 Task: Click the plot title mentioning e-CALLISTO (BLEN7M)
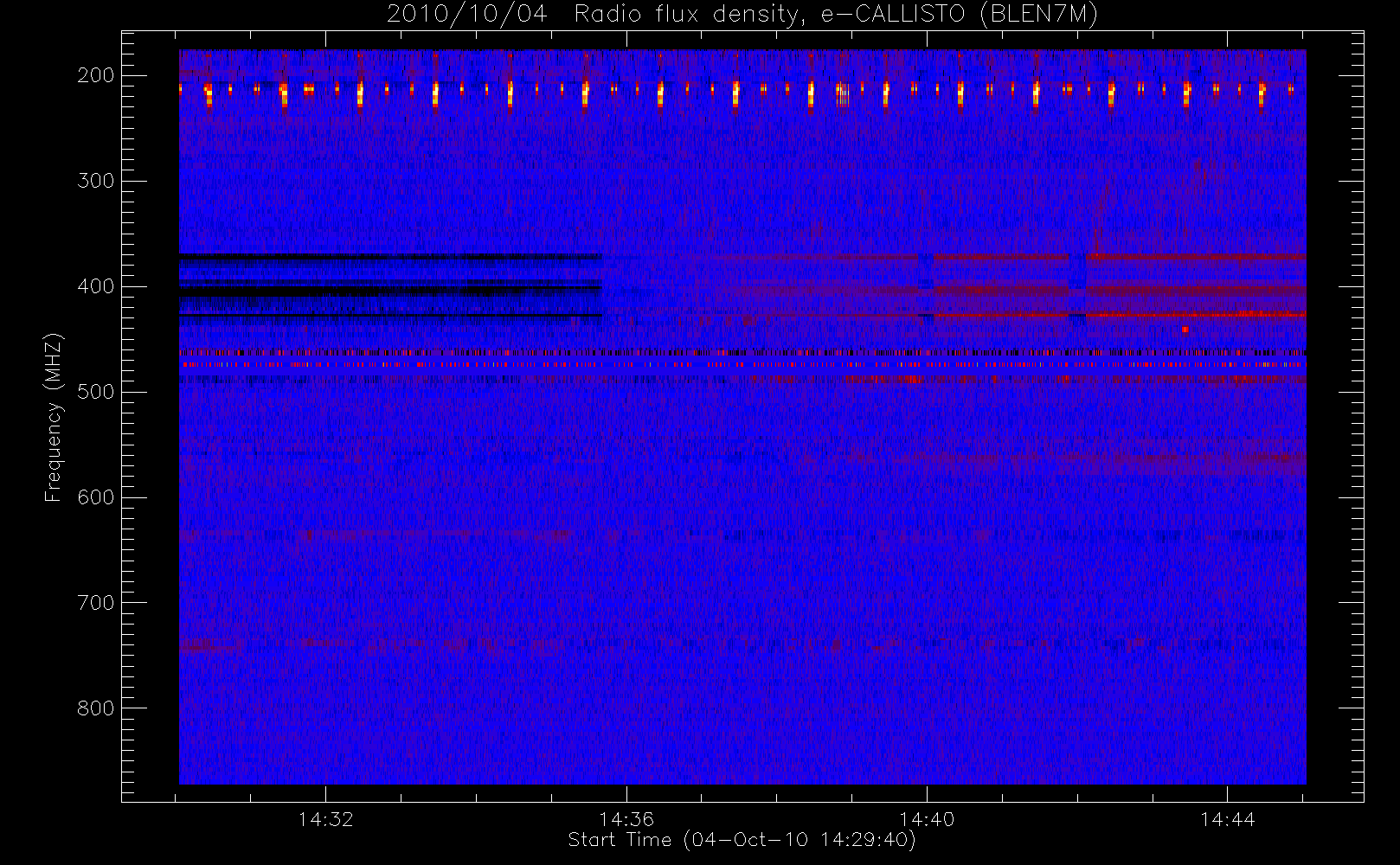pyautogui.click(x=742, y=15)
